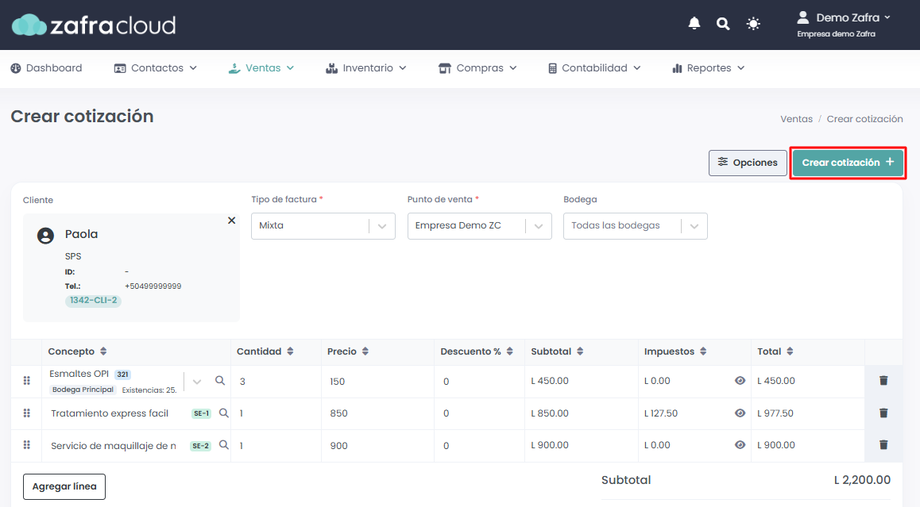Click the search magnifier in header

723,23
